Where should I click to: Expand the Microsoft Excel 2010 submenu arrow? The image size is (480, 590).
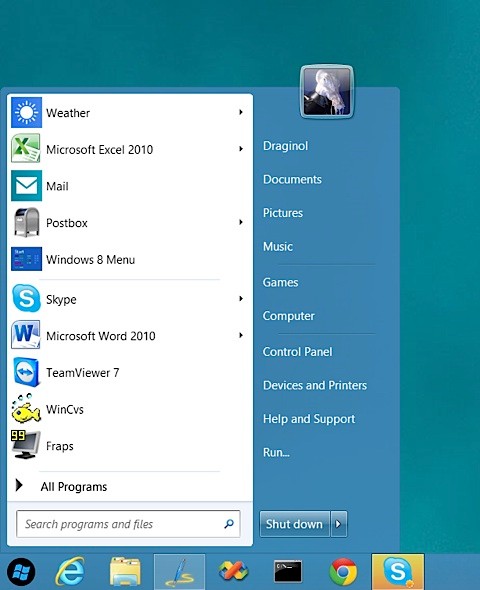tap(241, 149)
